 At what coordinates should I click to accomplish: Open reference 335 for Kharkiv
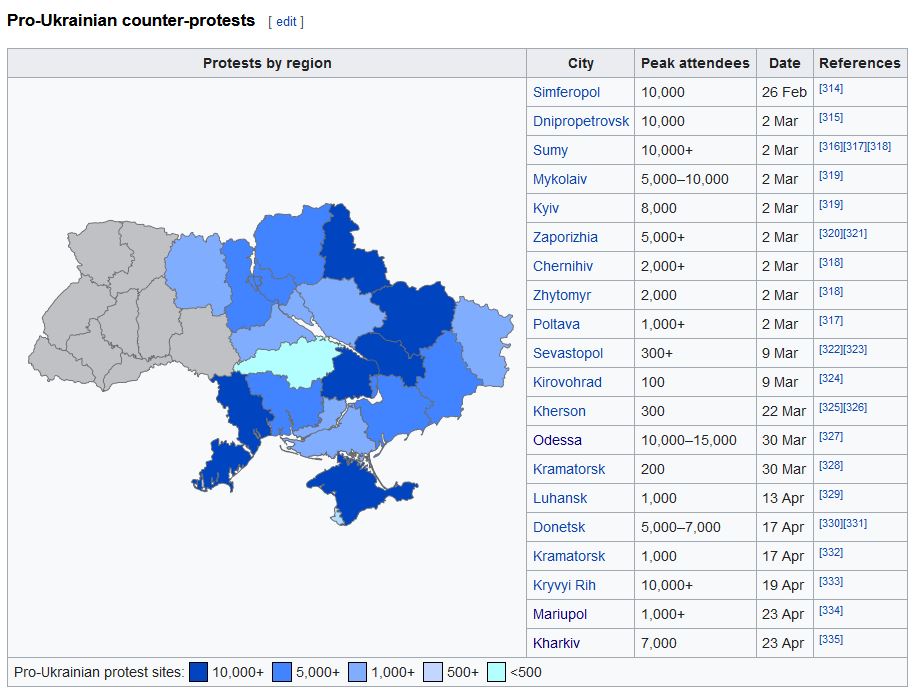click(x=830, y=640)
